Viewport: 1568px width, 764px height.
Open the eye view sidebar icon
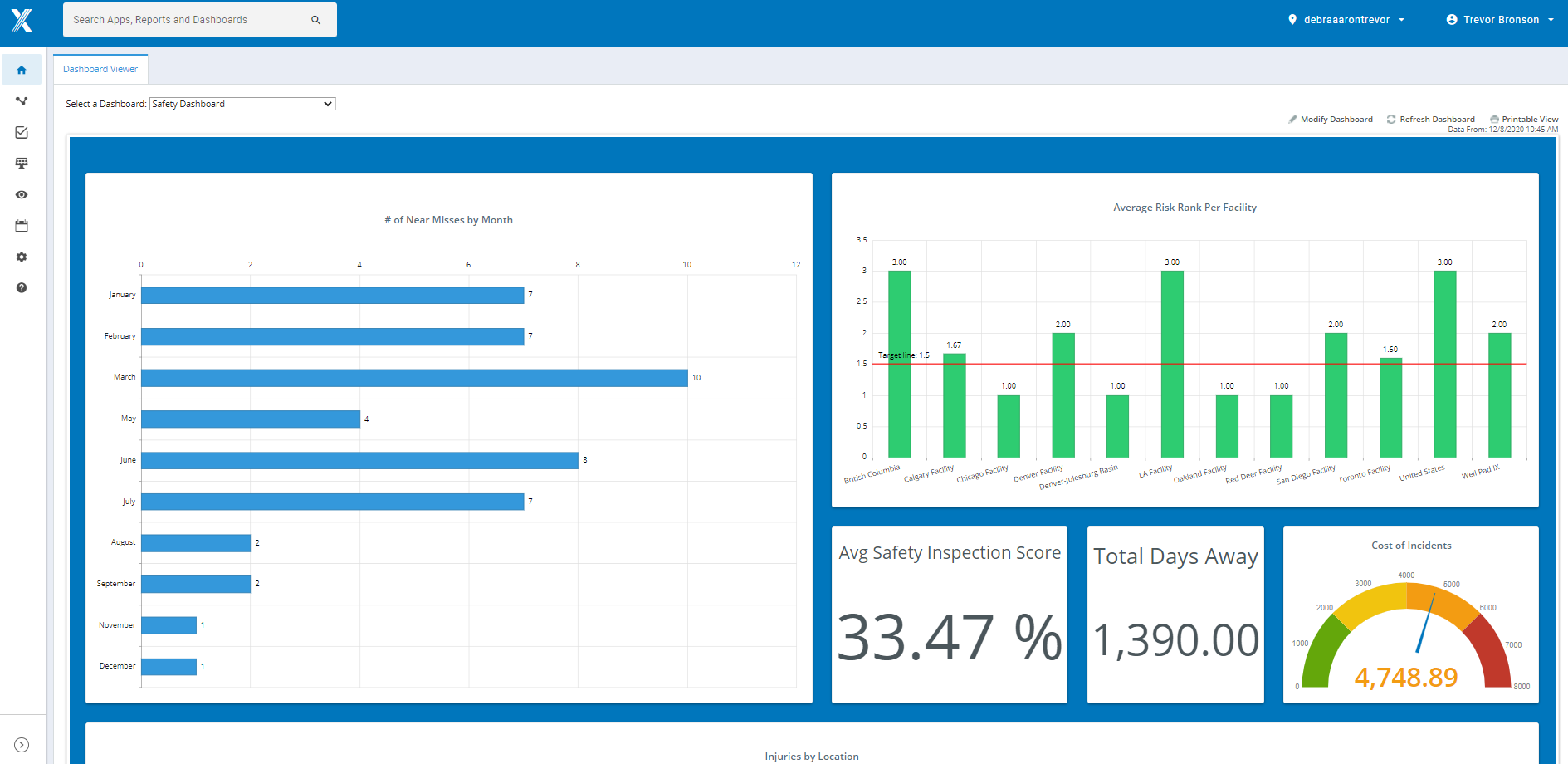[22, 194]
